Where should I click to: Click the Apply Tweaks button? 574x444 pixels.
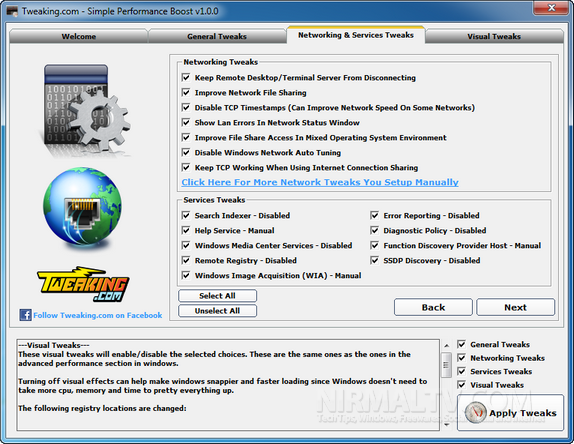click(510, 413)
